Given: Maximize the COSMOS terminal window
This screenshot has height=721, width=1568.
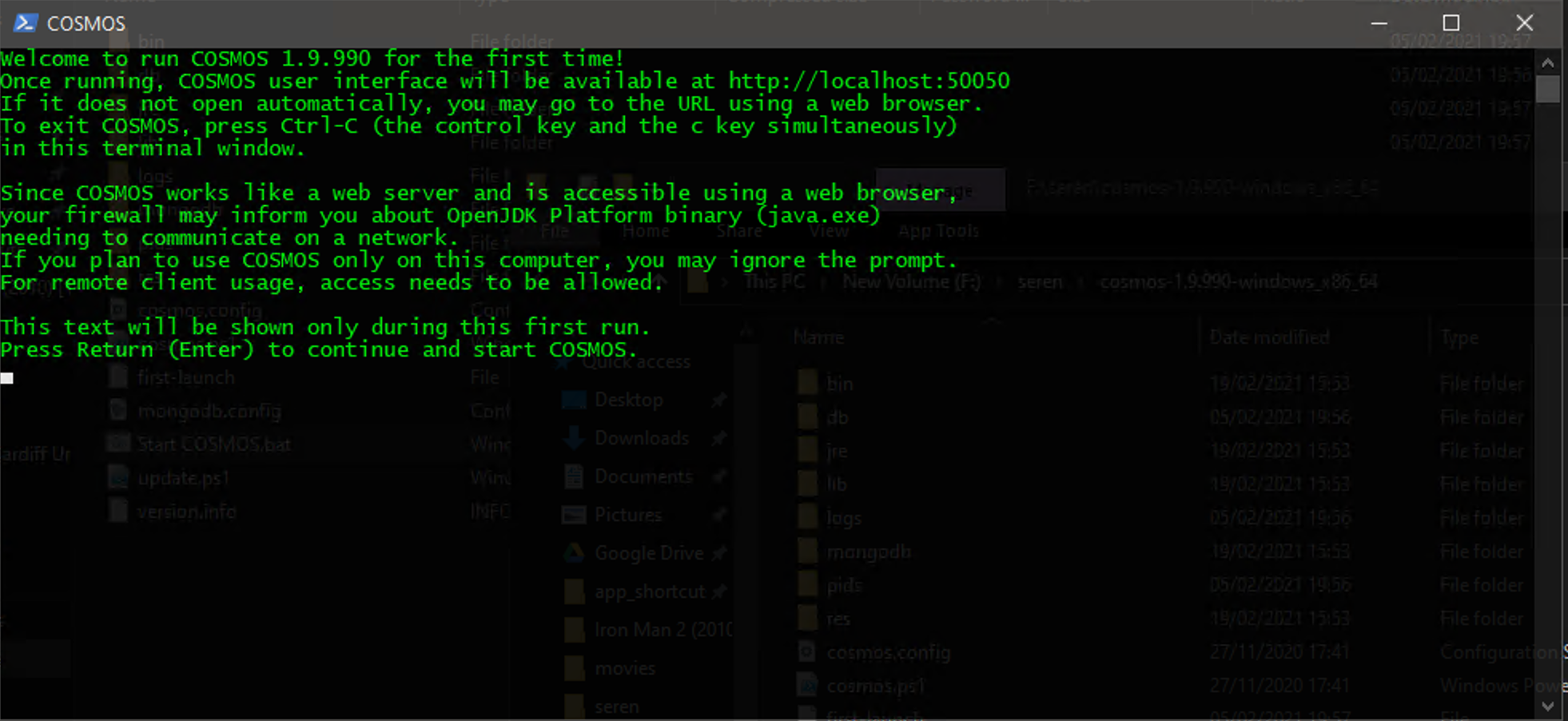Looking at the screenshot, I should [1451, 23].
